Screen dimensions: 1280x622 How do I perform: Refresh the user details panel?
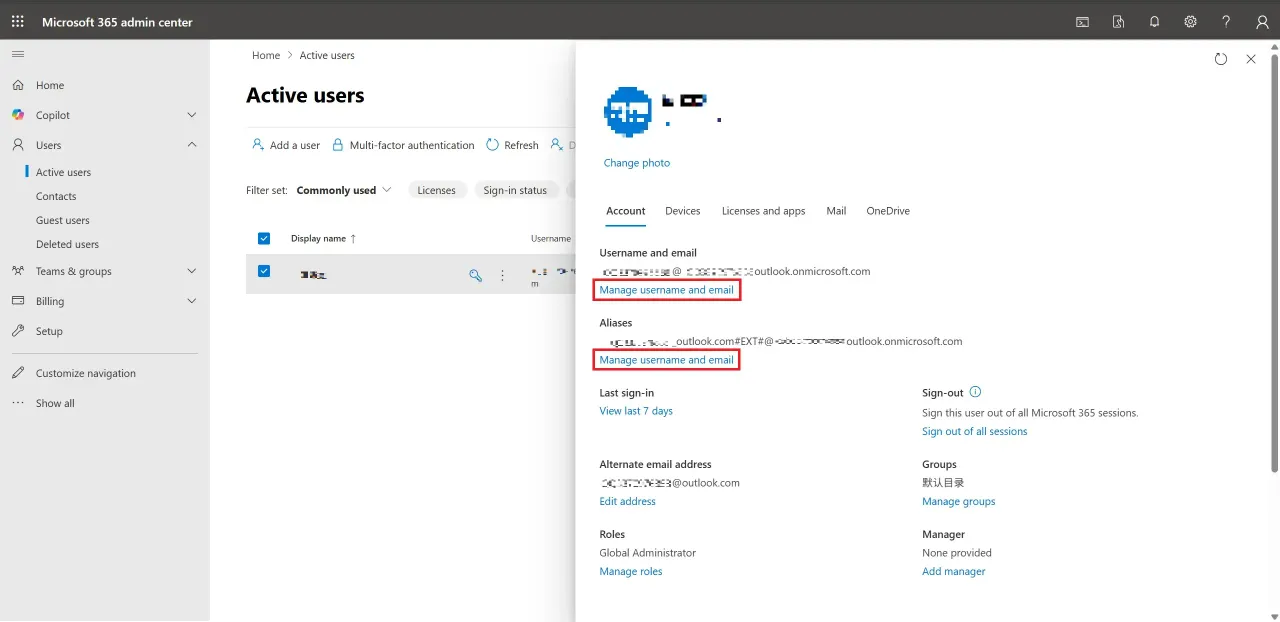1221,59
